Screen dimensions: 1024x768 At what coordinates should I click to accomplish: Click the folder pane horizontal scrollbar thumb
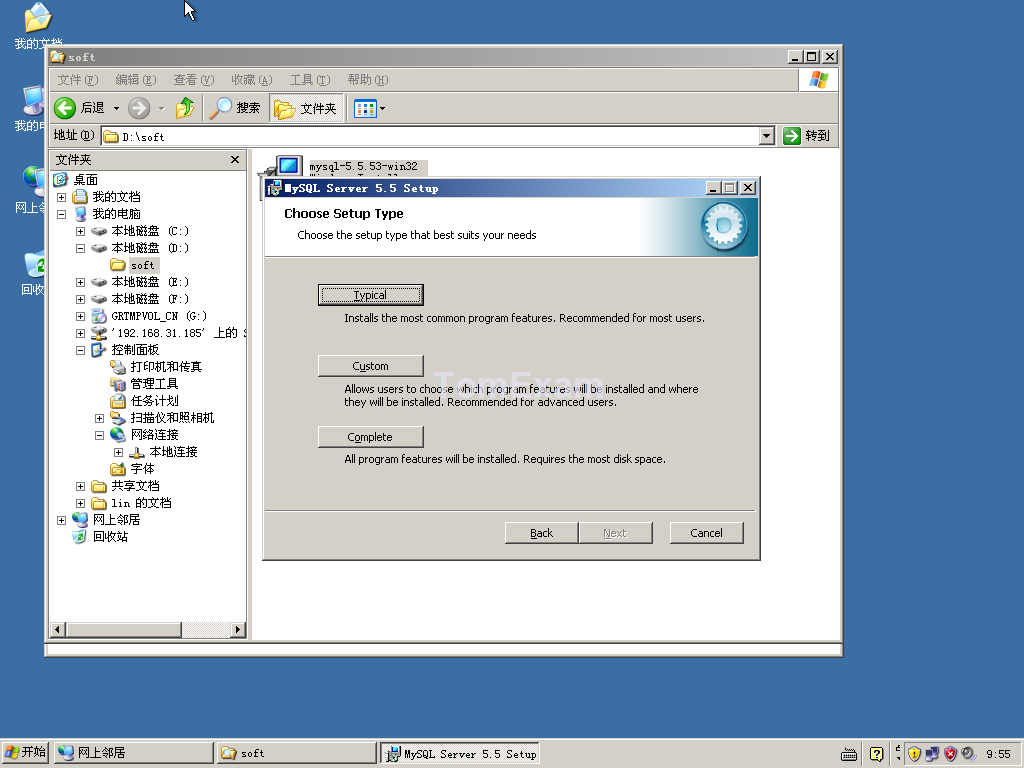point(123,630)
